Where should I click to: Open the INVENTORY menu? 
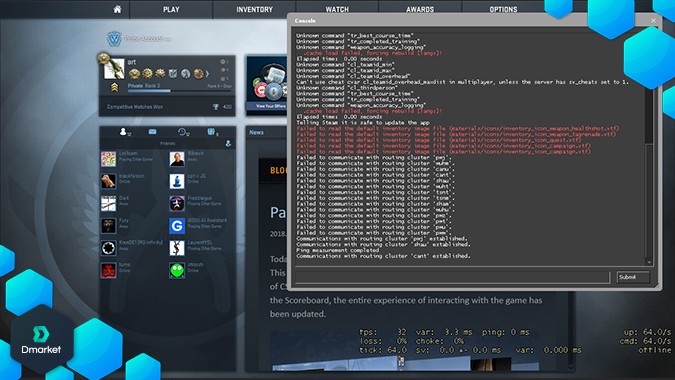pyautogui.click(x=254, y=9)
